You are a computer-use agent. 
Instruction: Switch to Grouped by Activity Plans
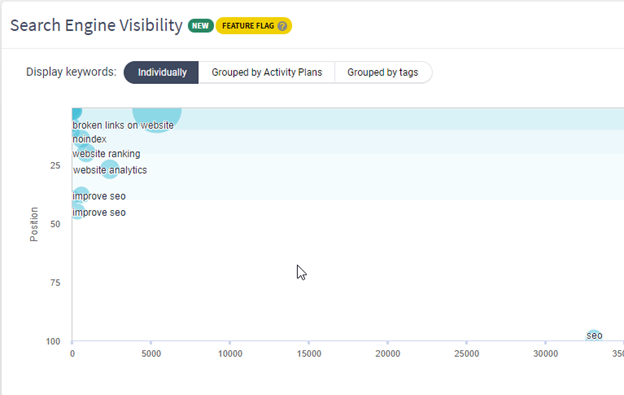pos(267,72)
